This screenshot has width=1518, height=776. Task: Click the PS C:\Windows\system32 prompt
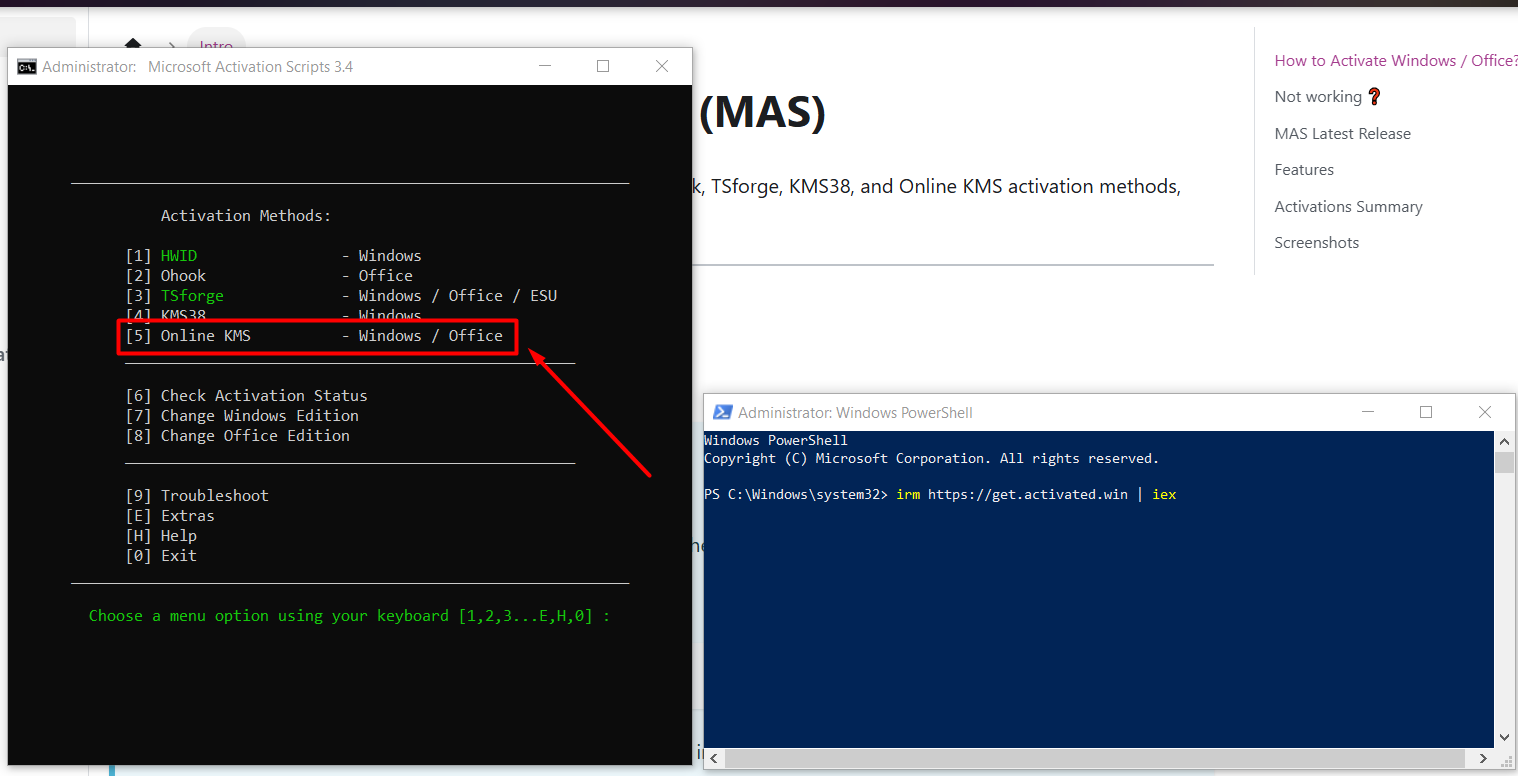click(796, 495)
